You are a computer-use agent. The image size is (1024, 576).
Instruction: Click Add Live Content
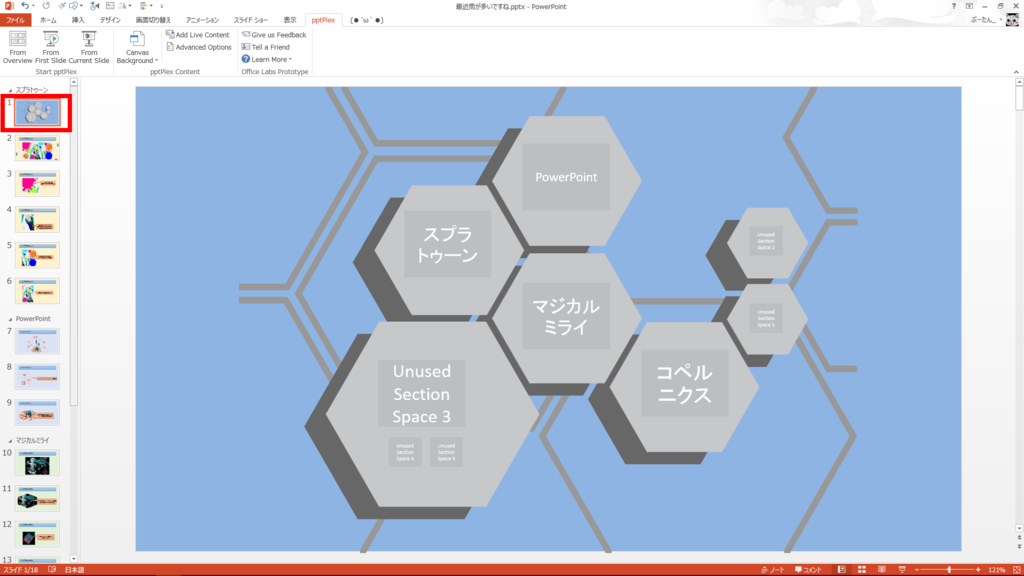[198, 35]
